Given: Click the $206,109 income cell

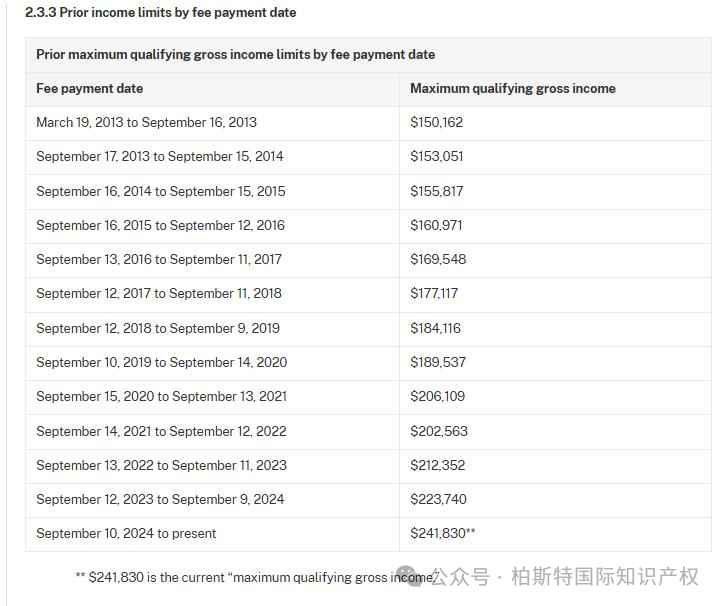Looking at the screenshot, I should pos(438,396).
